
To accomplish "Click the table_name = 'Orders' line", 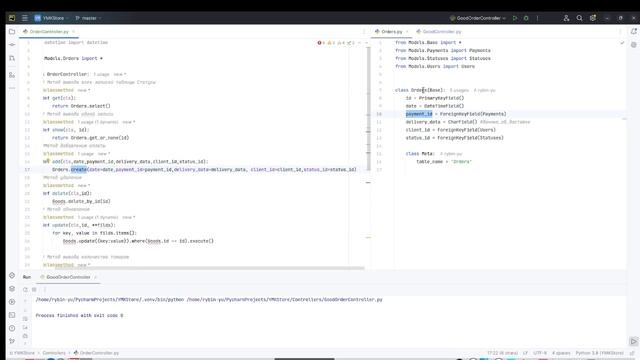I will (x=444, y=162).
